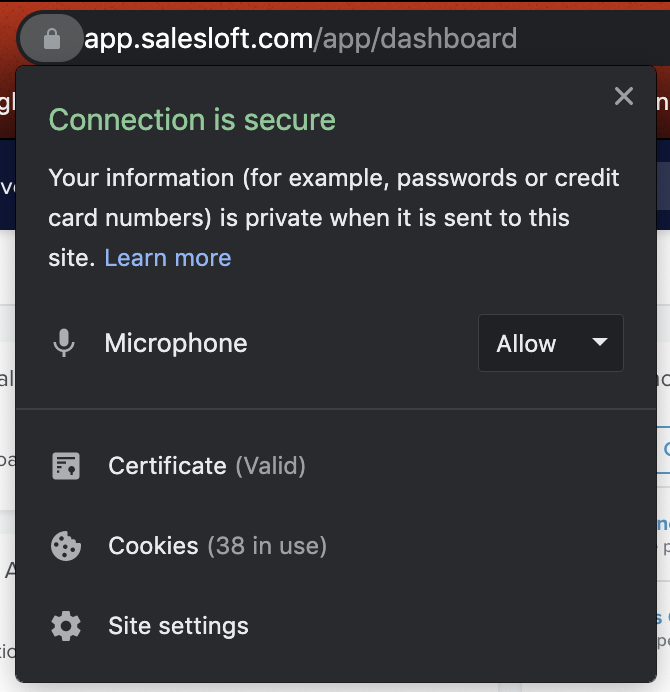Click the certificate icon
This screenshot has width=670, height=692.
(66, 466)
